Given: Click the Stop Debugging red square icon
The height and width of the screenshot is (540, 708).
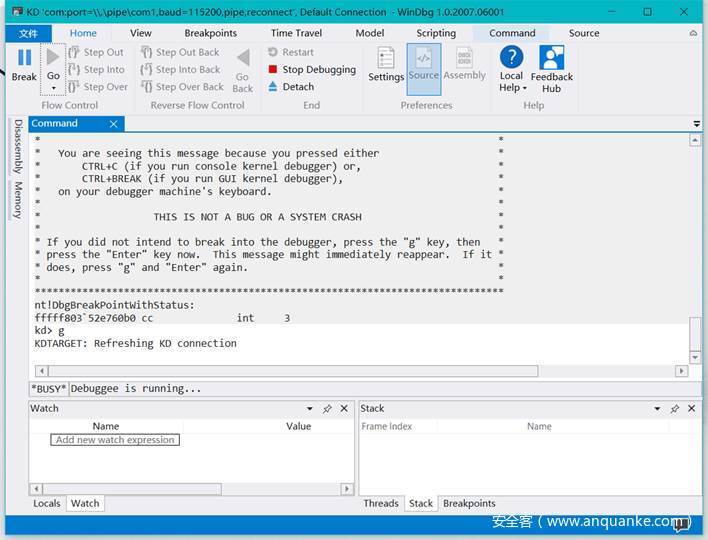Looking at the screenshot, I should click(x=273, y=70).
